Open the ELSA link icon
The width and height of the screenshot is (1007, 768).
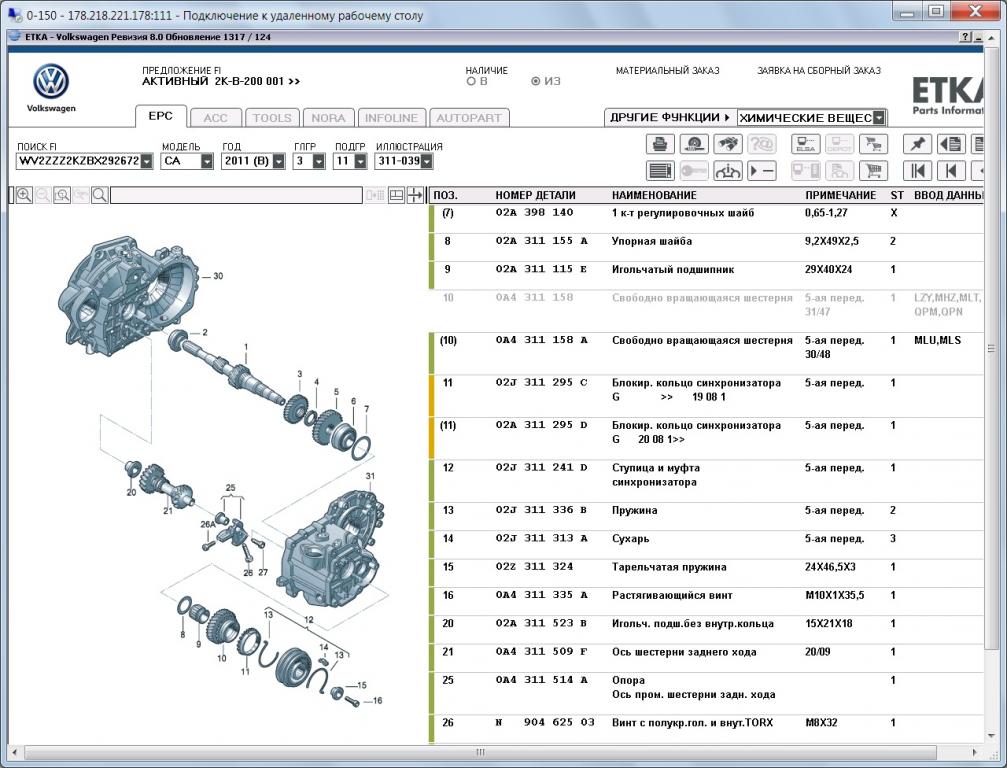click(x=805, y=144)
